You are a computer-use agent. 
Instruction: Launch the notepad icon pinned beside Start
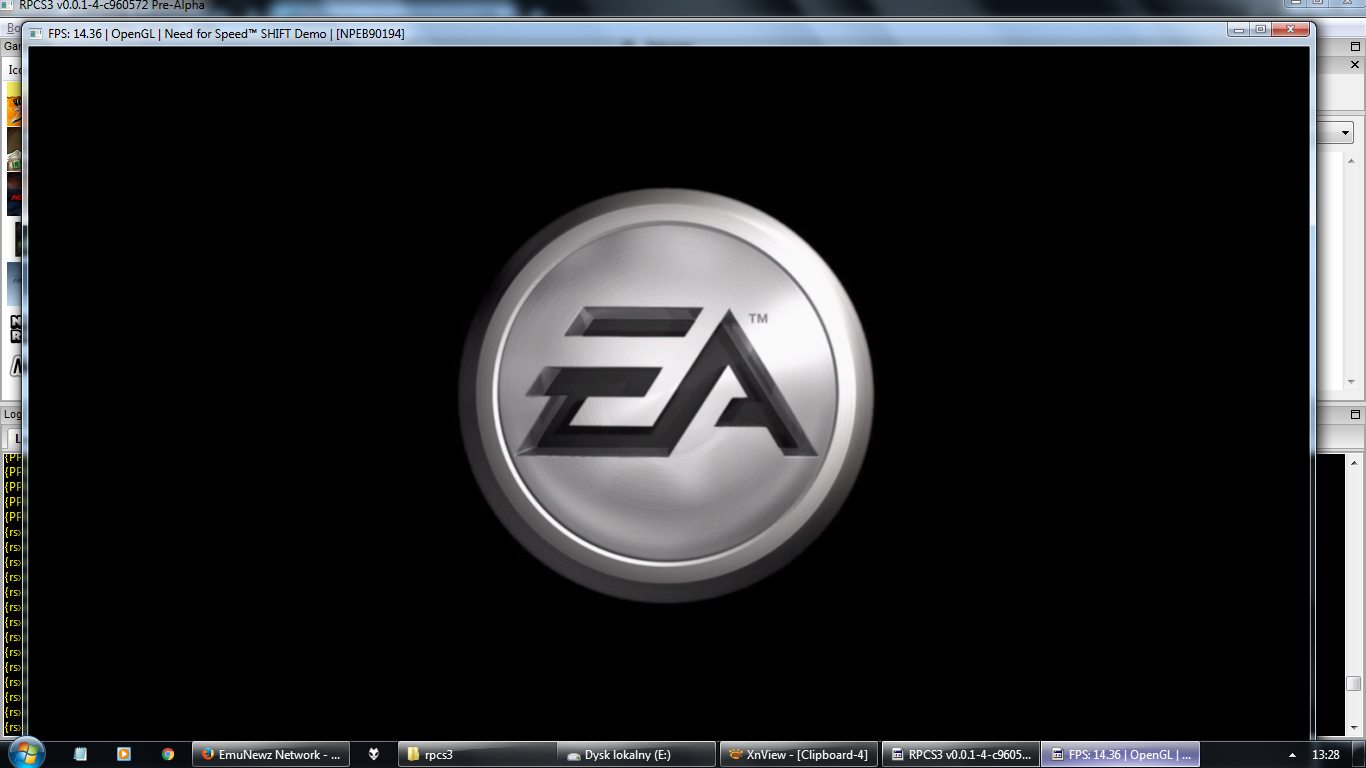point(80,754)
